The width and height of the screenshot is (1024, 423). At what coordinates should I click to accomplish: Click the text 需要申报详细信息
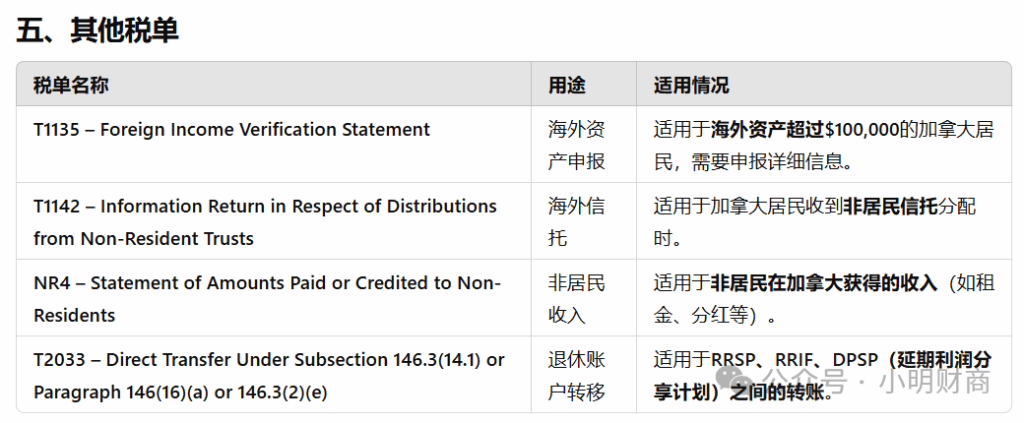point(770,161)
